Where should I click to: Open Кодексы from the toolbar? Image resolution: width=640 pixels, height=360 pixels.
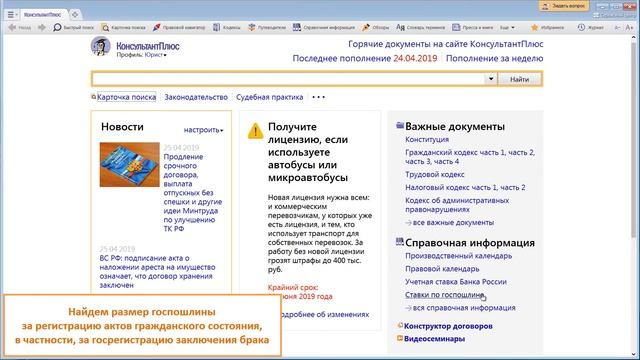(227, 27)
